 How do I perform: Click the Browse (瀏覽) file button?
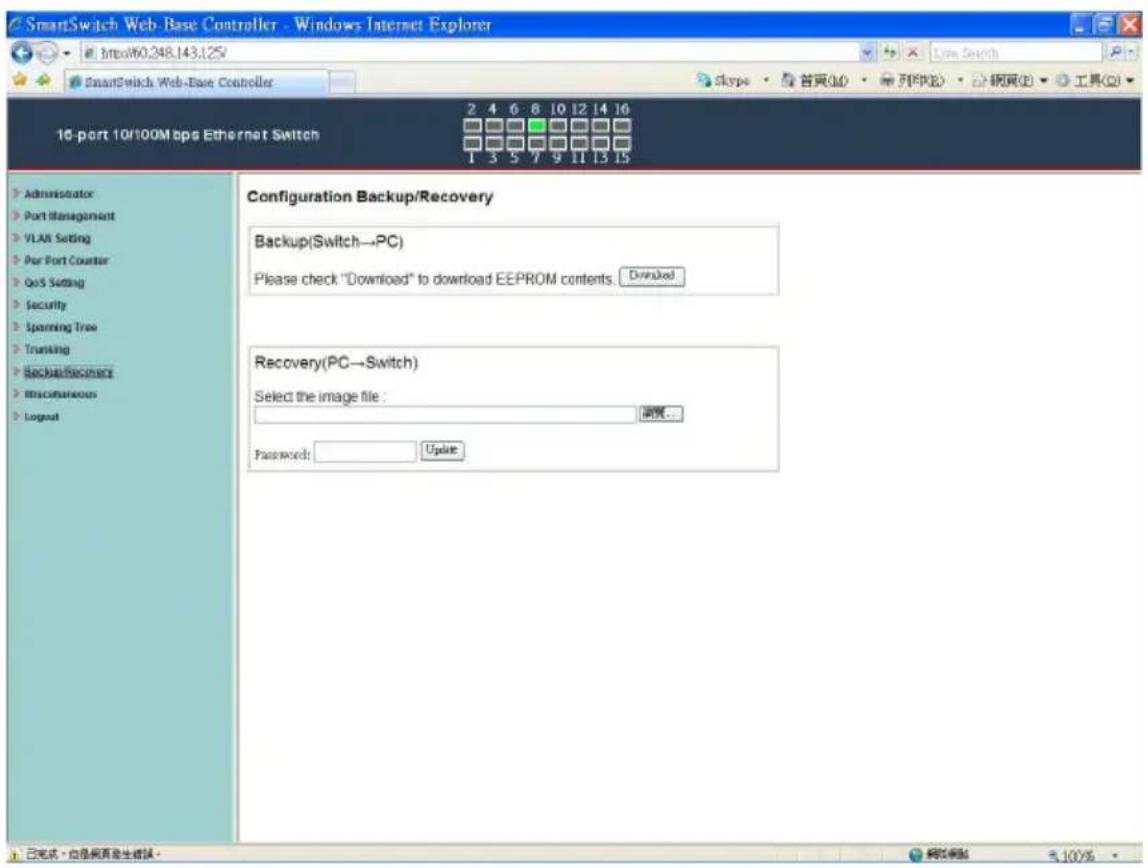[661, 414]
